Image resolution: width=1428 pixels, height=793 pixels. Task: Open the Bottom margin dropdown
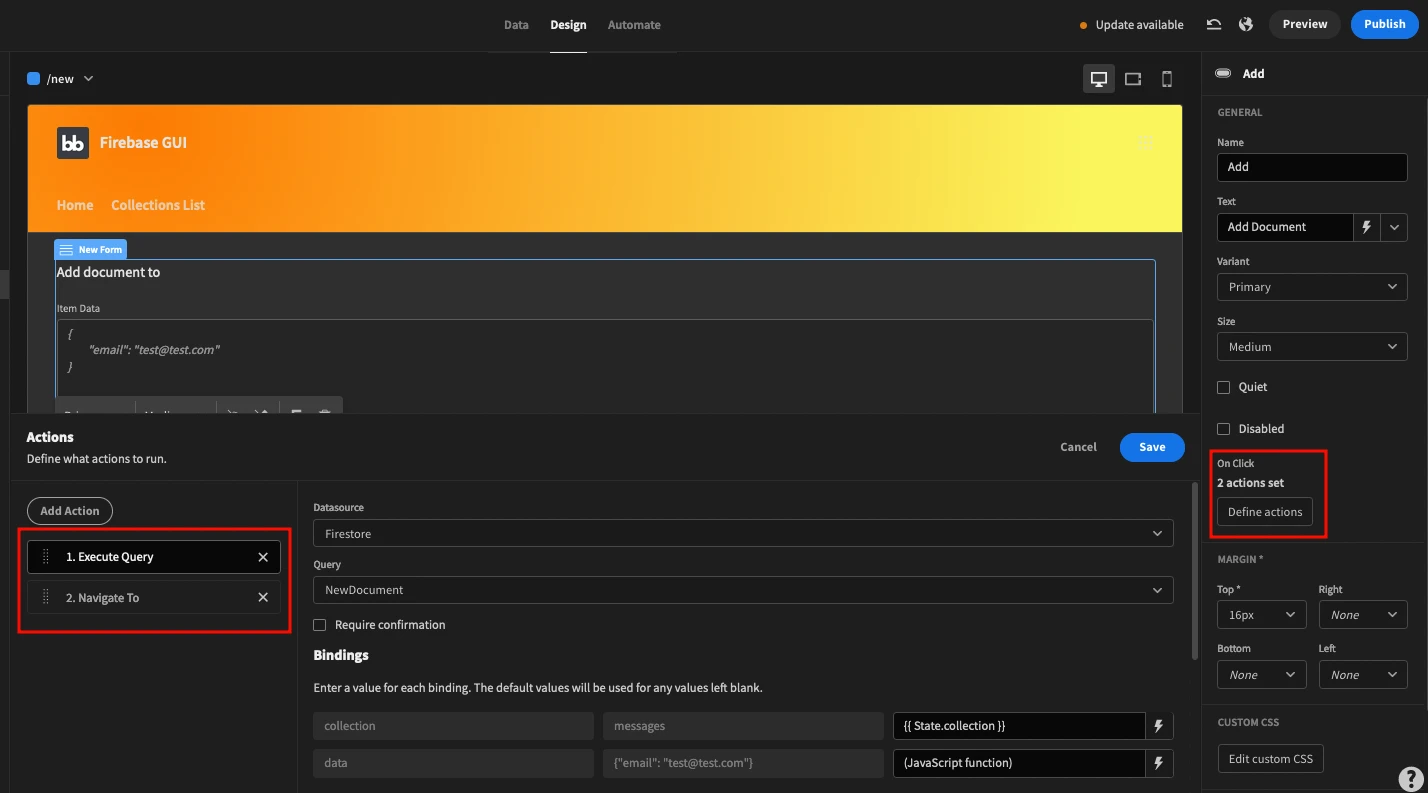coord(1262,675)
